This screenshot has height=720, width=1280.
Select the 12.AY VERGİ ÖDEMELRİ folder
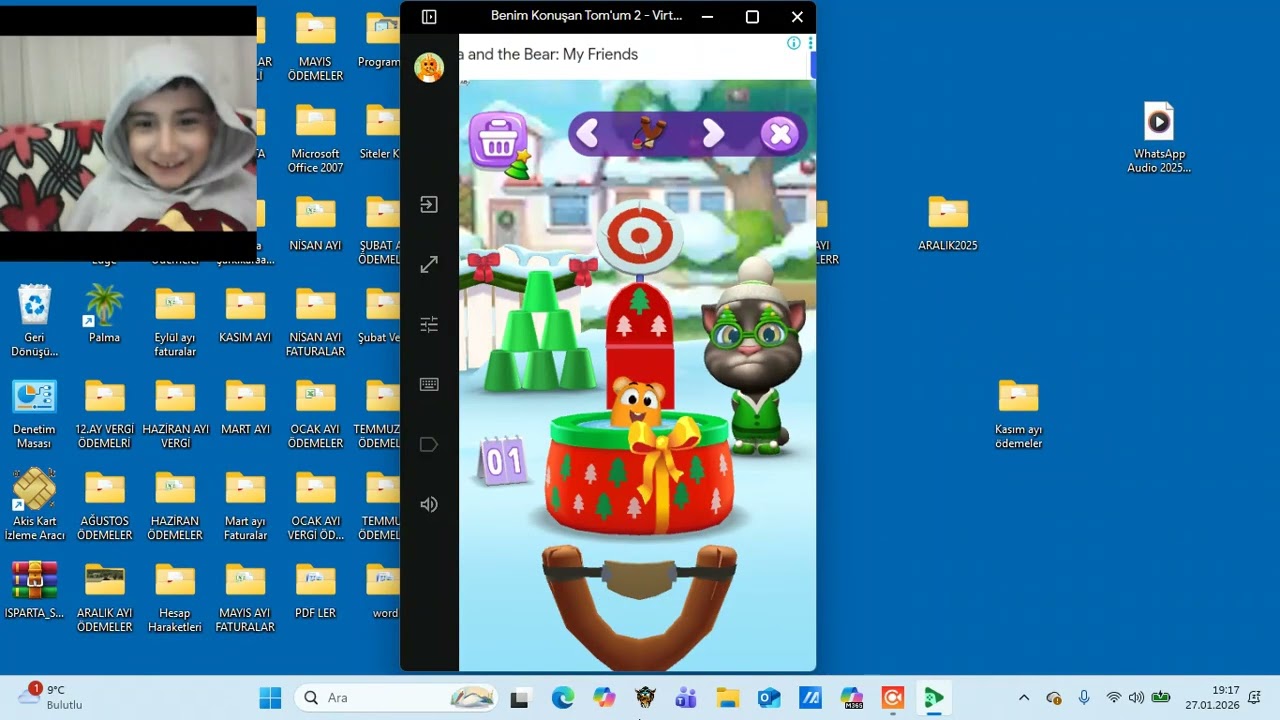pos(105,414)
